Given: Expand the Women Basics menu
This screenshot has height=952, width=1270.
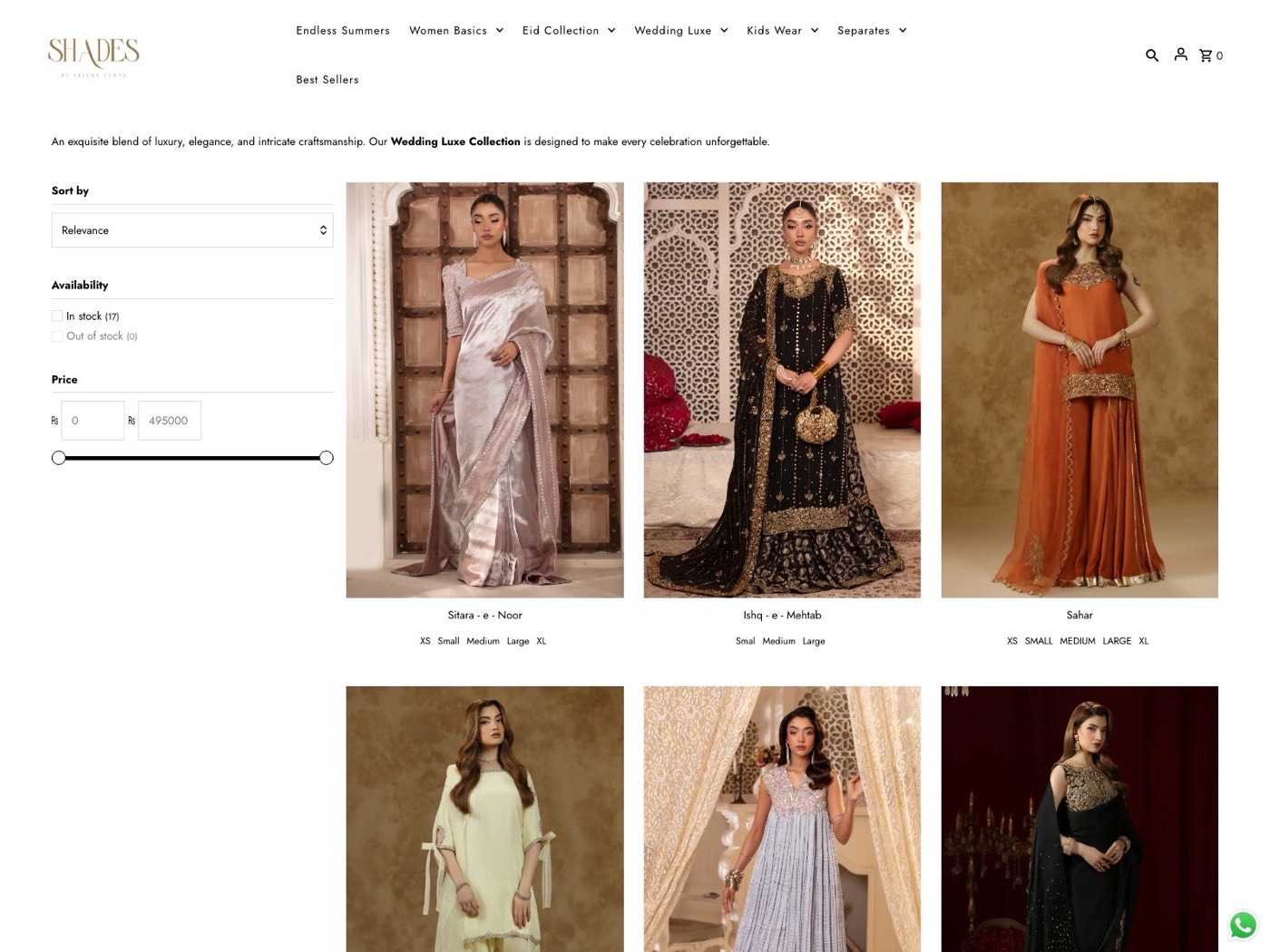Looking at the screenshot, I should 455,31.
